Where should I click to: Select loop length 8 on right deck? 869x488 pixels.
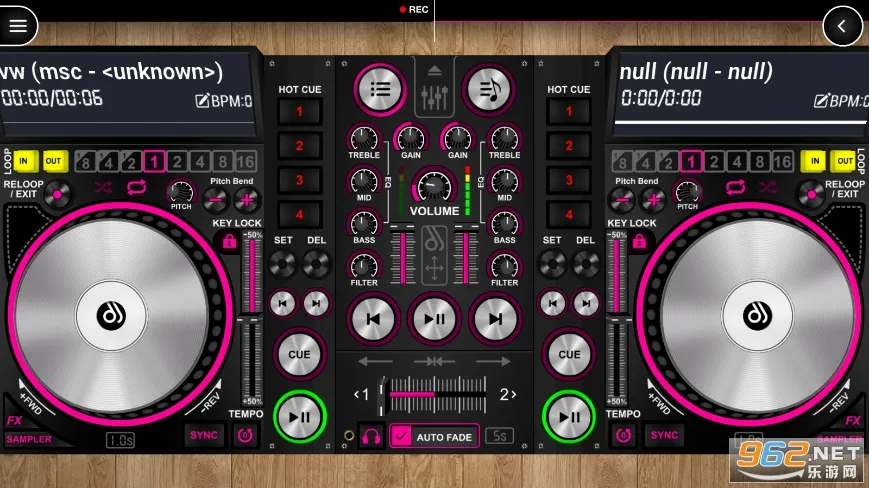coord(760,162)
